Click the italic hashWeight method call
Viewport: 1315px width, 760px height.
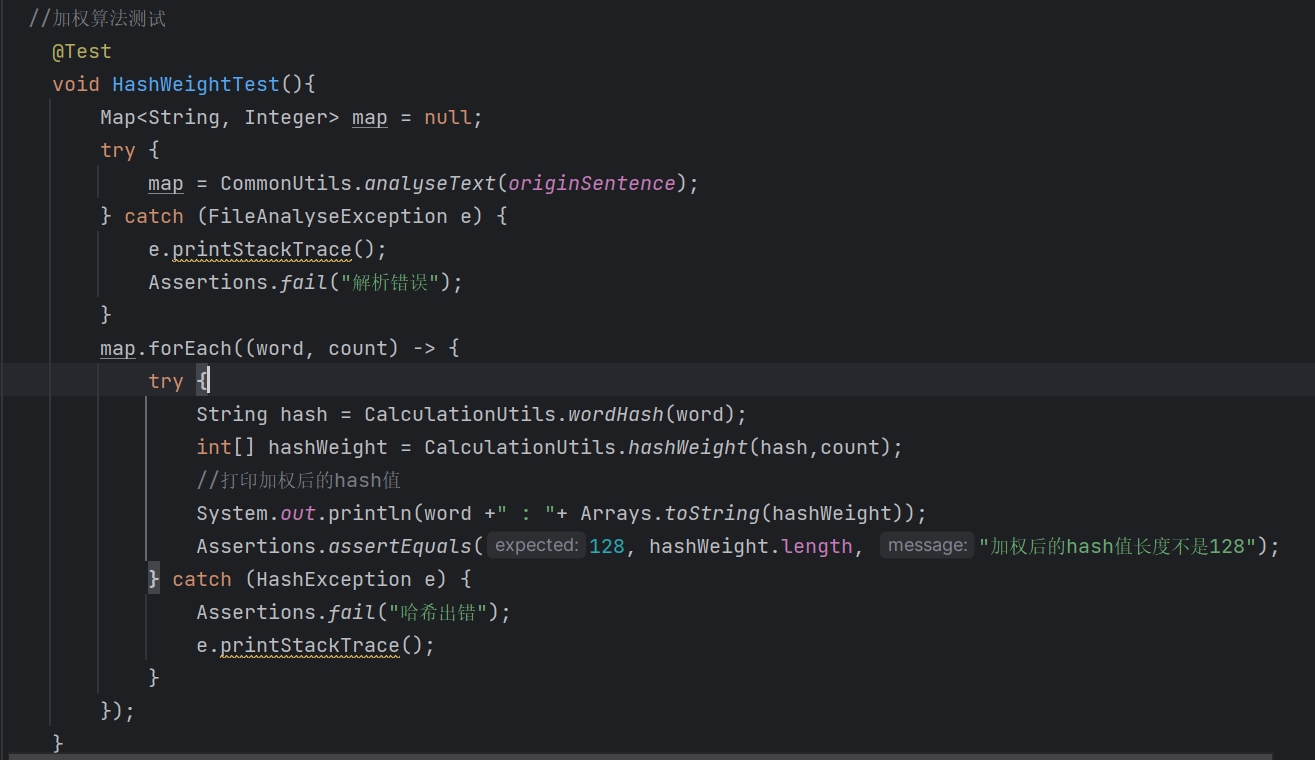pyautogui.click(x=688, y=447)
